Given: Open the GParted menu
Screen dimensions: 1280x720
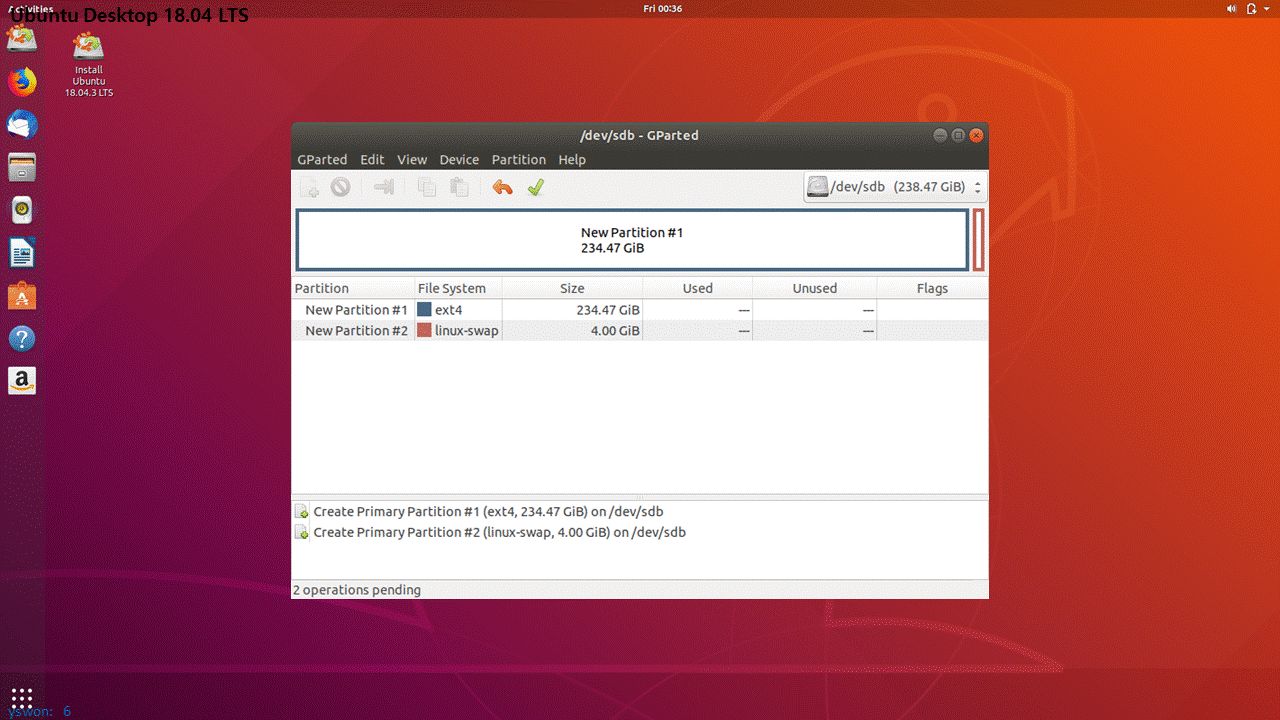Looking at the screenshot, I should (x=322, y=160).
